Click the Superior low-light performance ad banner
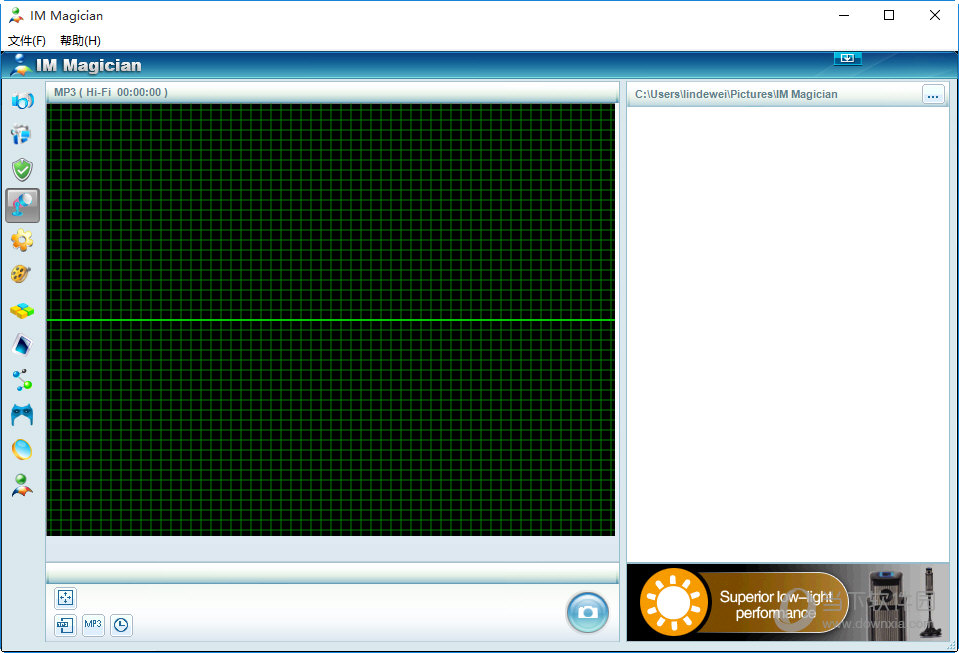The height and width of the screenshot is (653, 959). click(788, 603)
